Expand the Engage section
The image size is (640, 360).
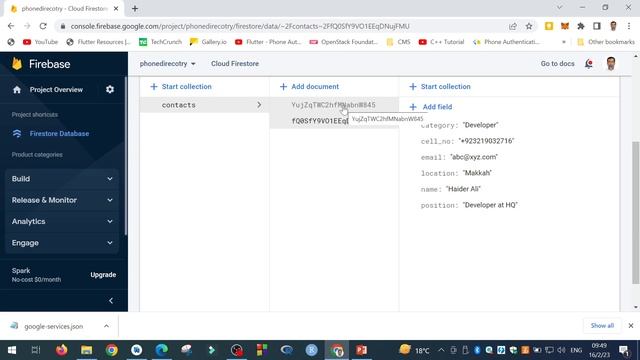pyautogui.click(x=62, y=243)
